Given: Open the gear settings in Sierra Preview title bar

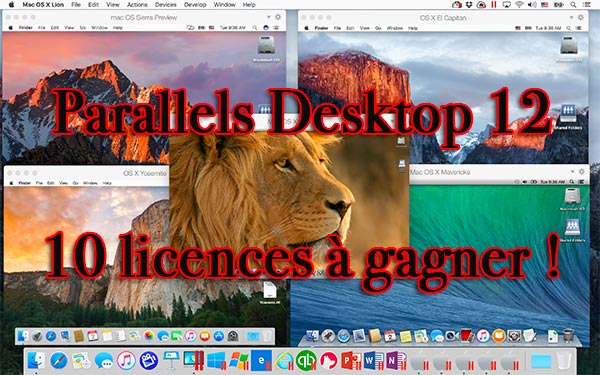Looking at the screenshot, I should point(278,17).
